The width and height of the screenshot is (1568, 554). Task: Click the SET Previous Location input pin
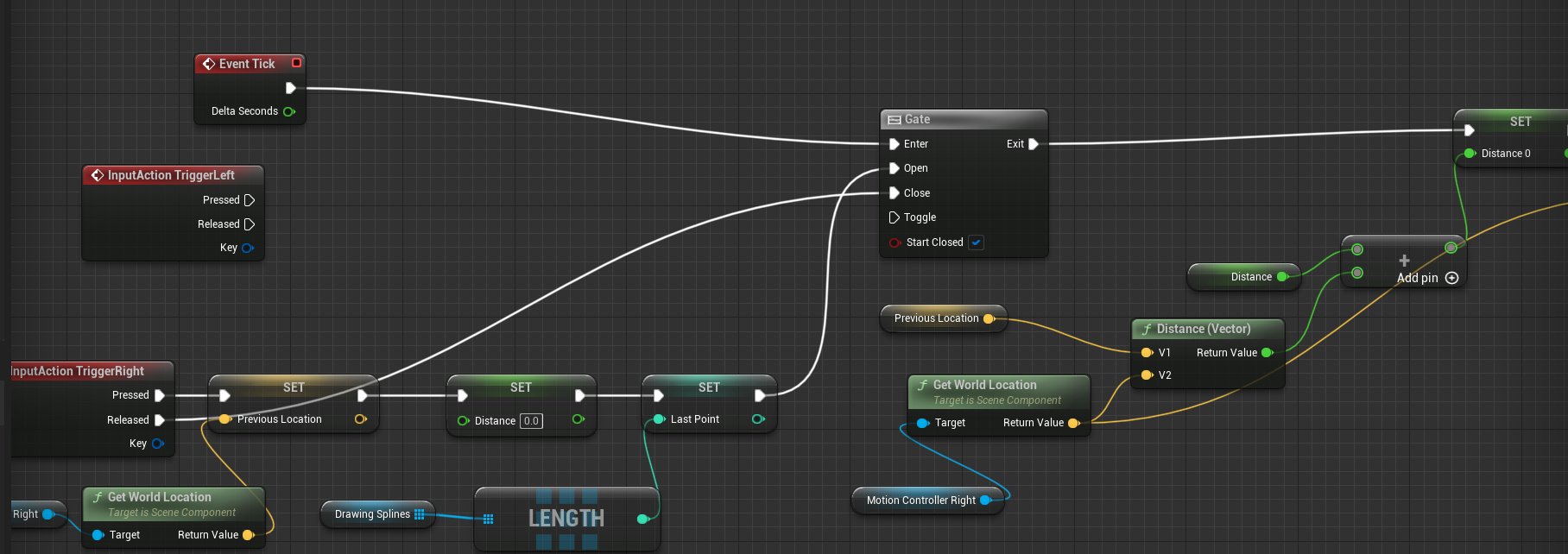225,419
